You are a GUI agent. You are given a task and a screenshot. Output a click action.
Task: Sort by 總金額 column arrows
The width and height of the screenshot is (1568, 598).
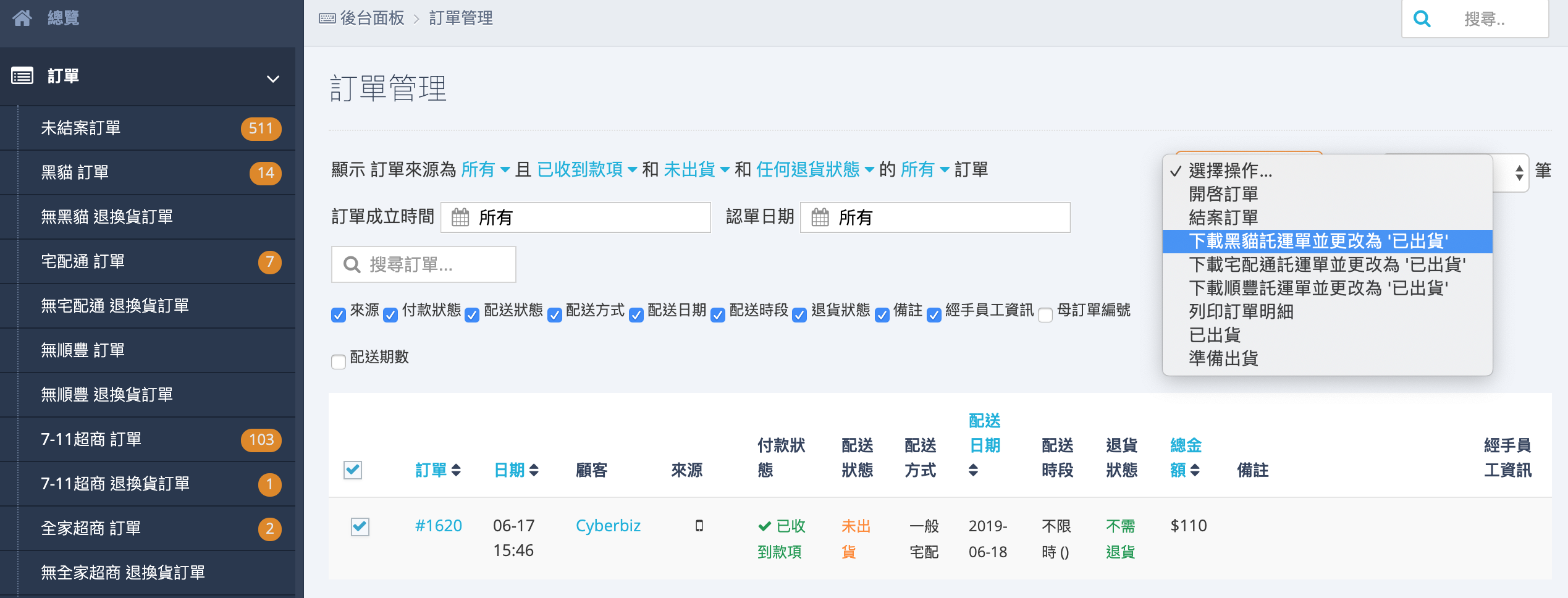[x=1195, y=470]
